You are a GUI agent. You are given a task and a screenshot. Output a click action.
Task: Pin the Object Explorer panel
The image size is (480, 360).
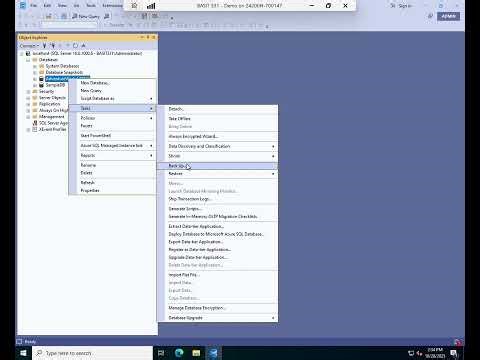click(x=148, y=37)
